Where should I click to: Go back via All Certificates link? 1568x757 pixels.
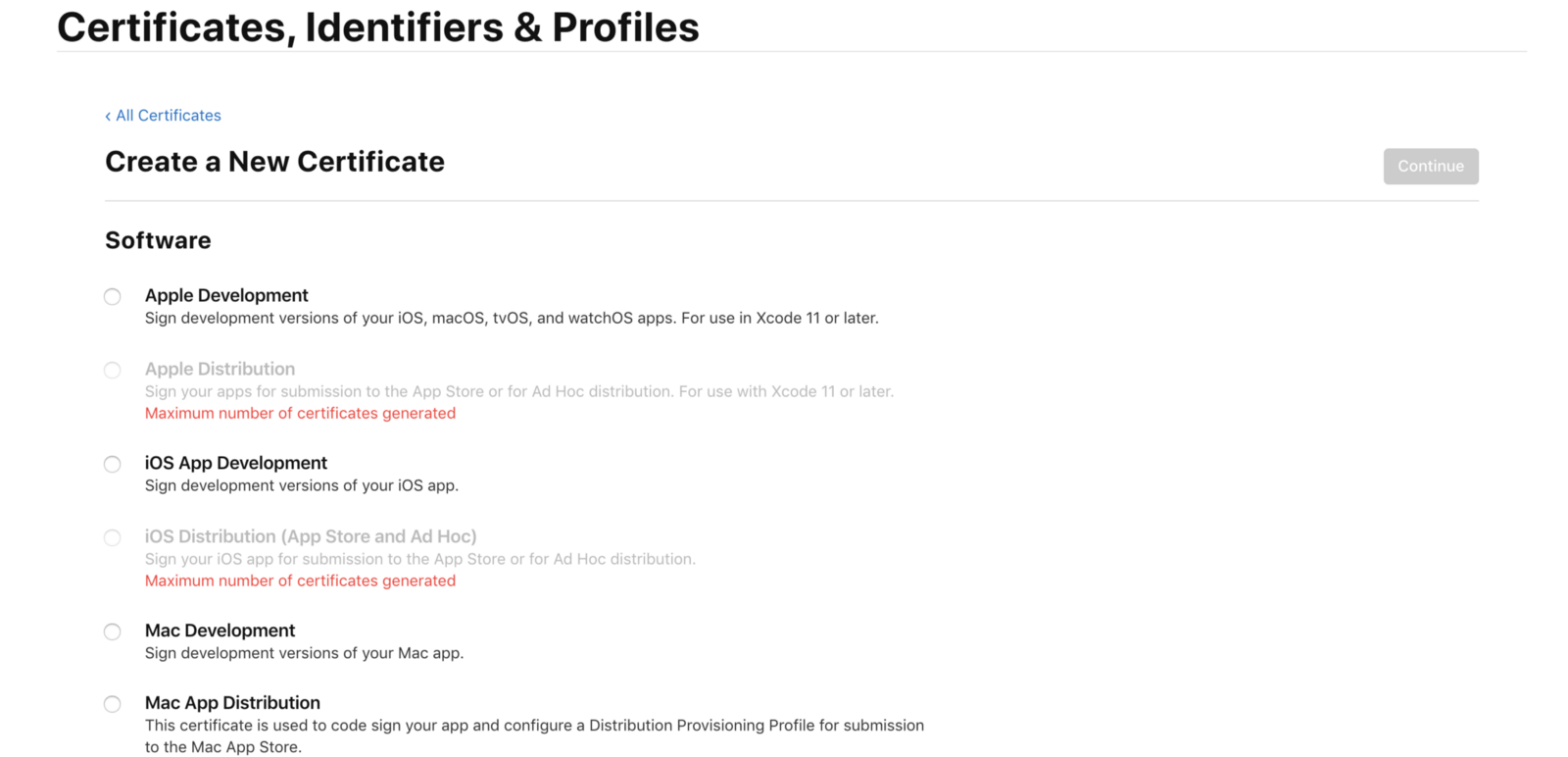click(x=169, y=116)
